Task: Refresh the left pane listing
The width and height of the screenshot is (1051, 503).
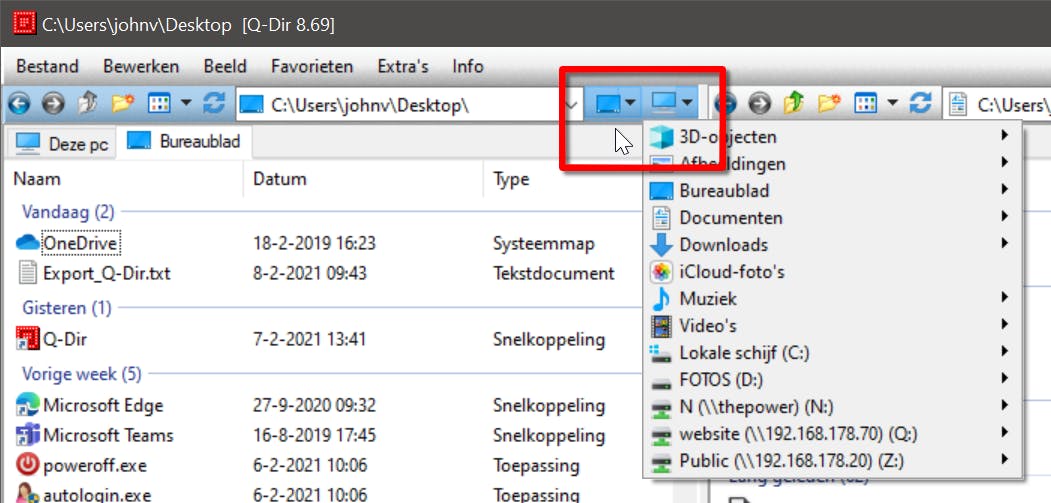Action: [x=214, y=104]
